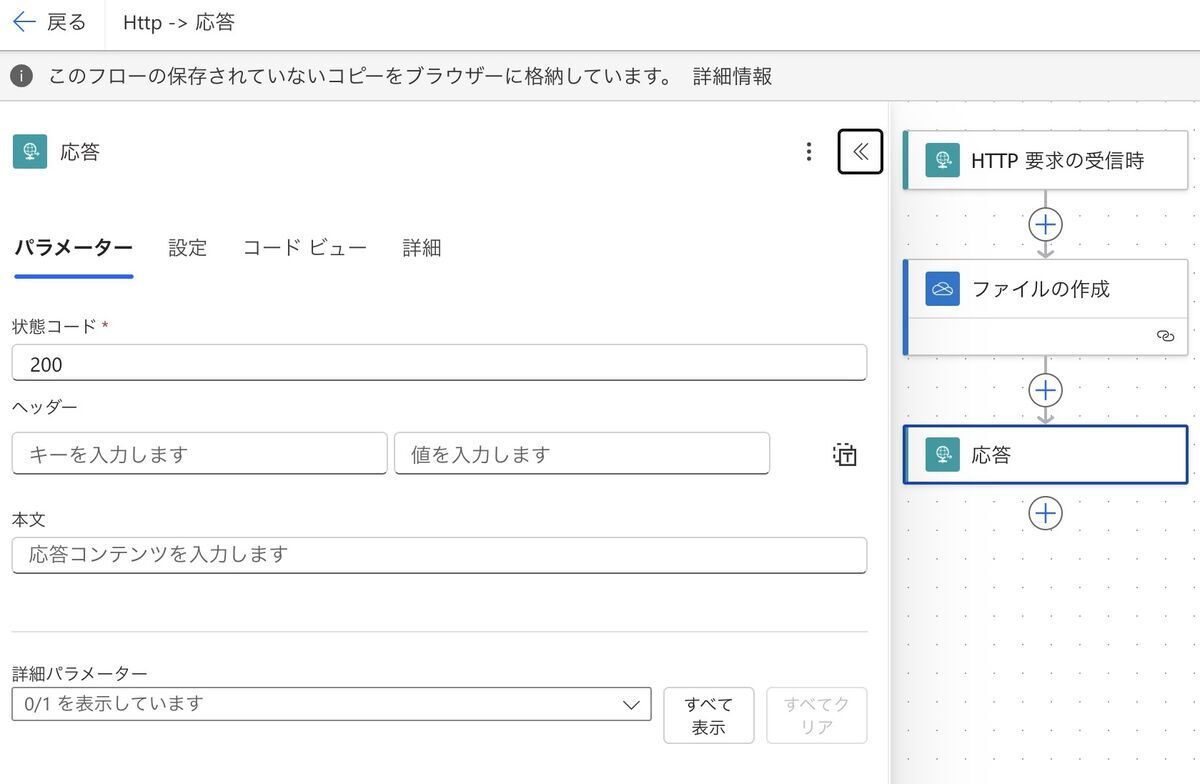Viewport: 1200px width, 784px height.
Task: Click the HTTP 要求の受信時 node icon
Action: tap(942, 160)
